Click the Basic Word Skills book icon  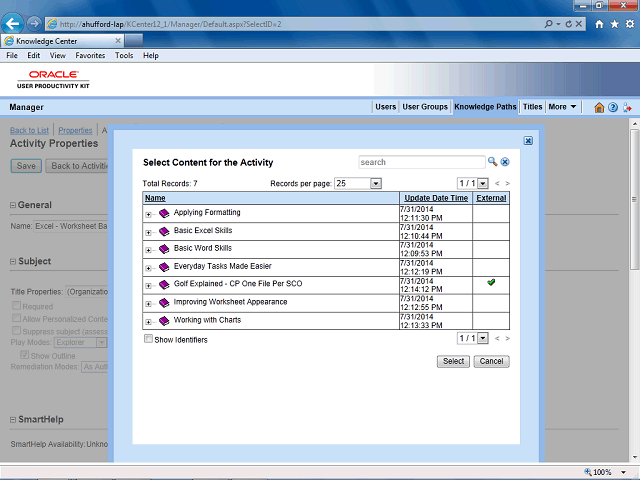pos(164,249)
